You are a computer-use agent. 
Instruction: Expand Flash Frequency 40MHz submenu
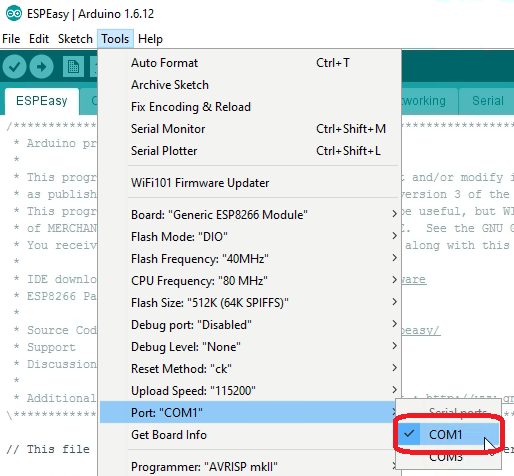pos(250,259)
